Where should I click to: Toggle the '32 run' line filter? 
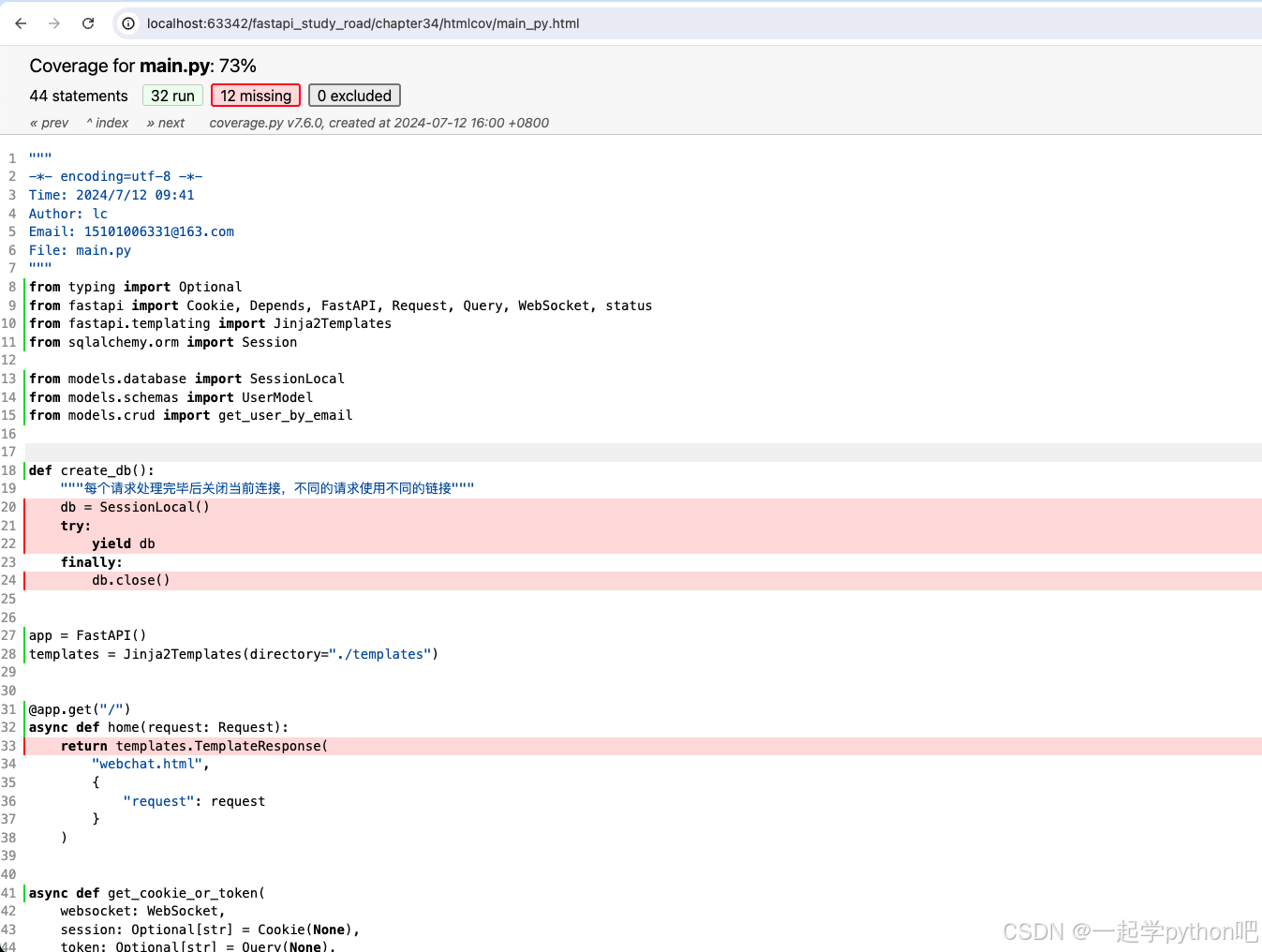point(172,96)
